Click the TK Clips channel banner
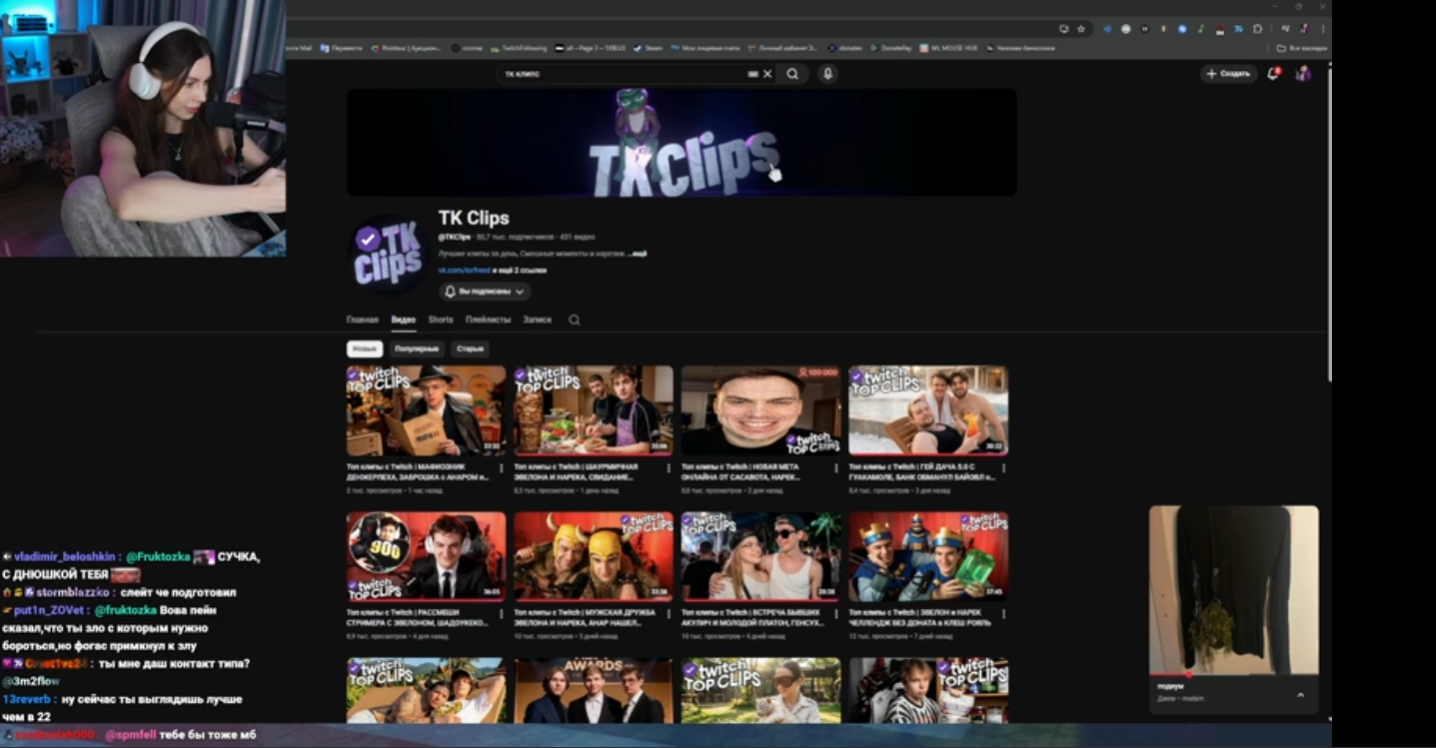 click(682, 142)
